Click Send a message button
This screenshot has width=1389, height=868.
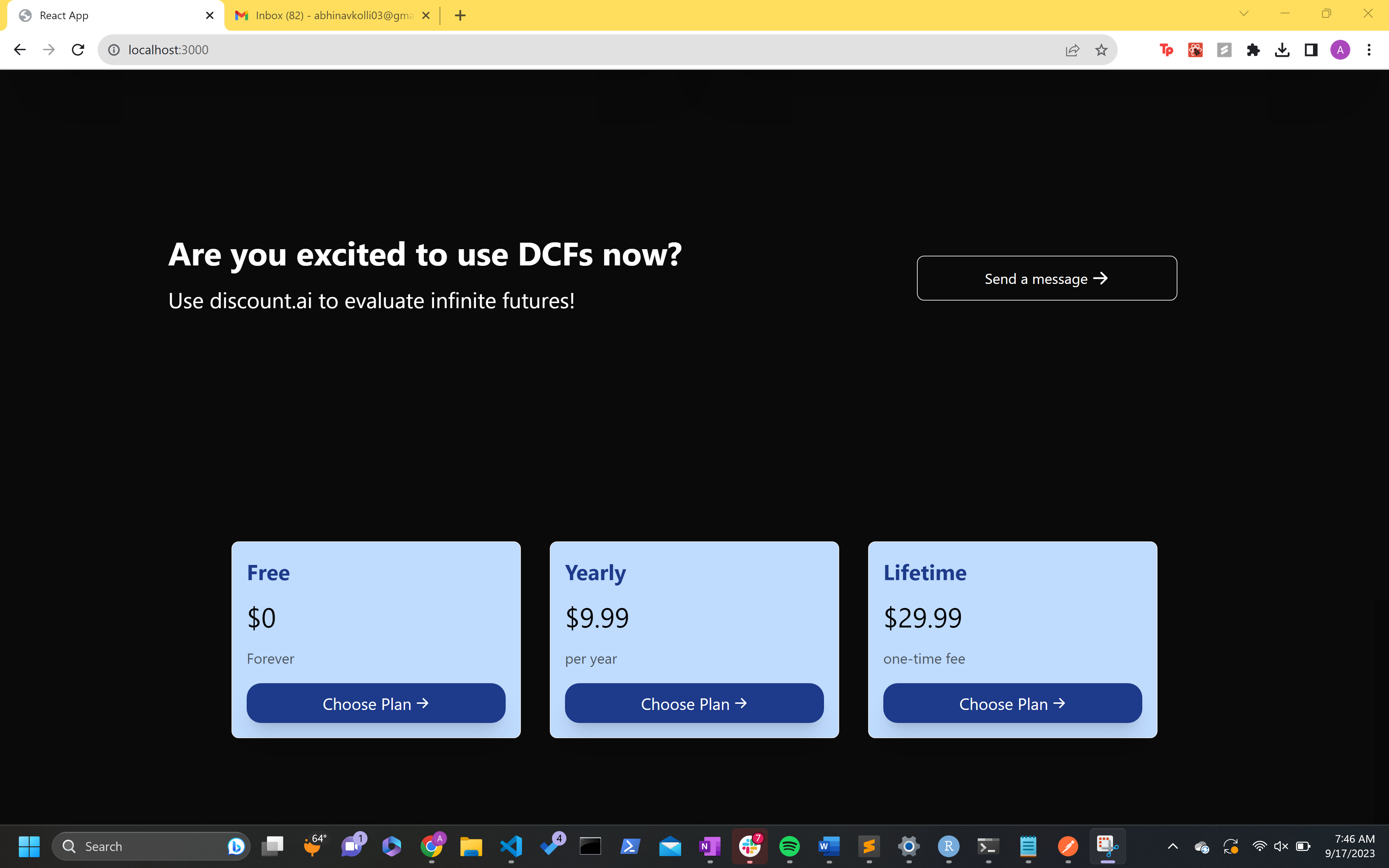point(1046,278)
